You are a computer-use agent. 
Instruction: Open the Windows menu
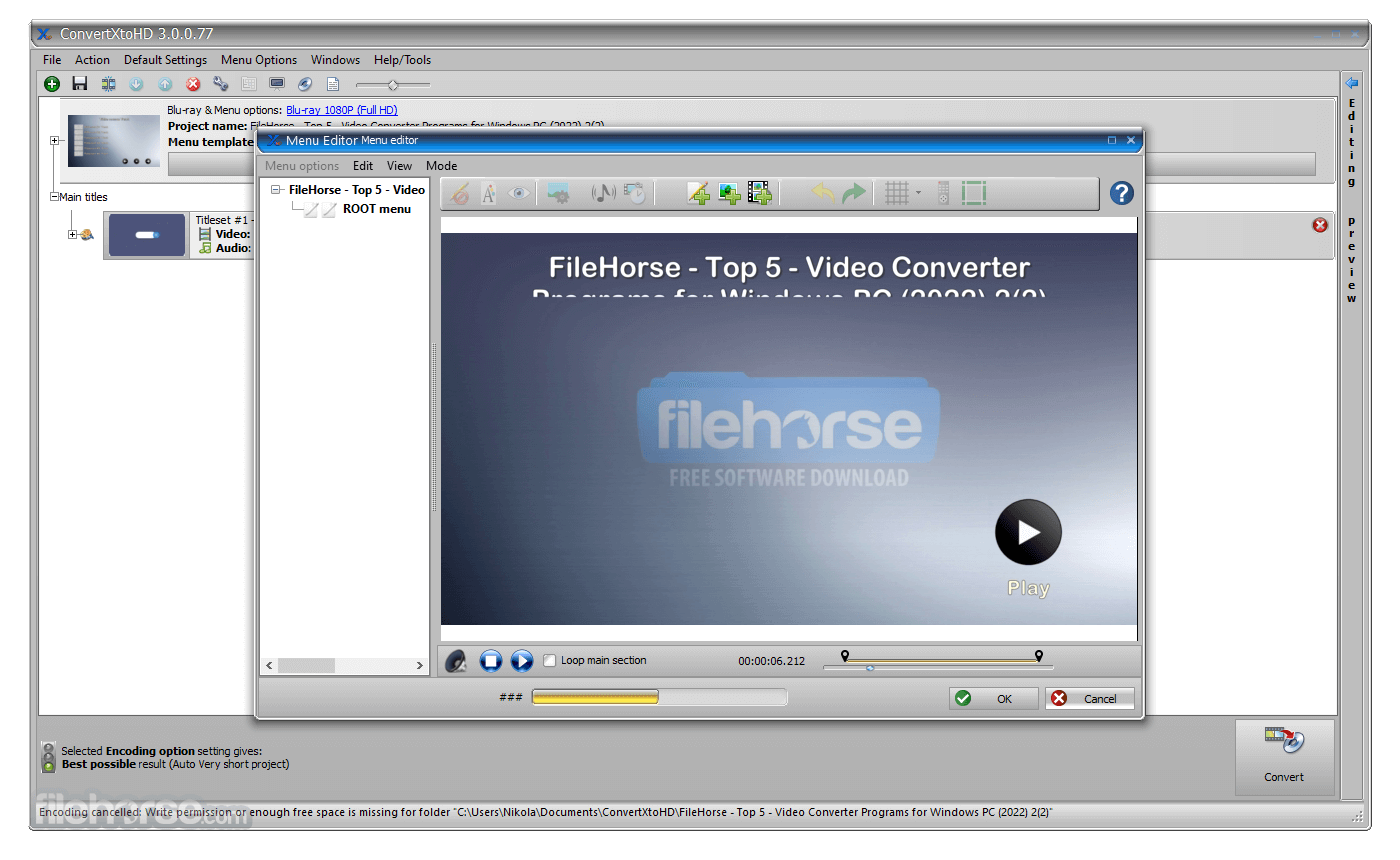[x=335, y=60]
